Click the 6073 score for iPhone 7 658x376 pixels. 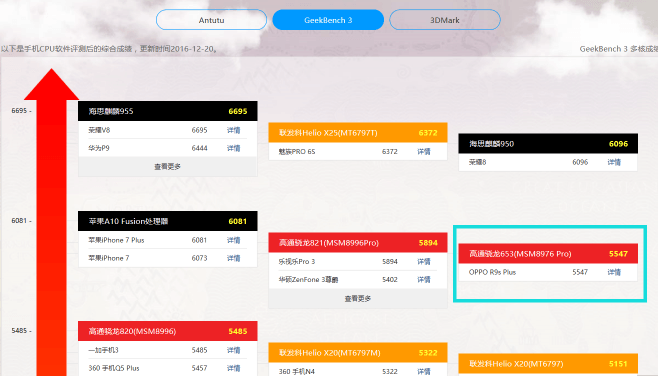pyautogui.click(x=199, y=258)
